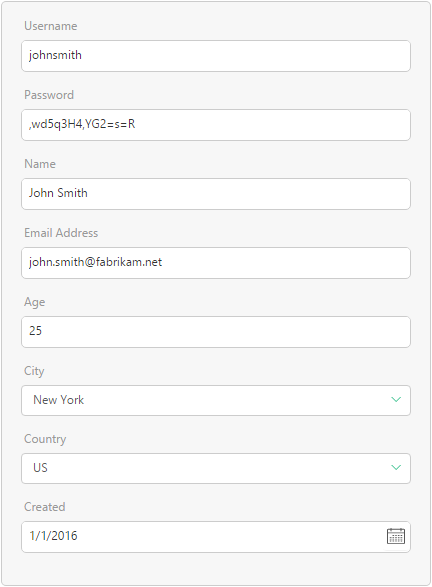
Task: Open the US country combo box
Action: point(216,468)
